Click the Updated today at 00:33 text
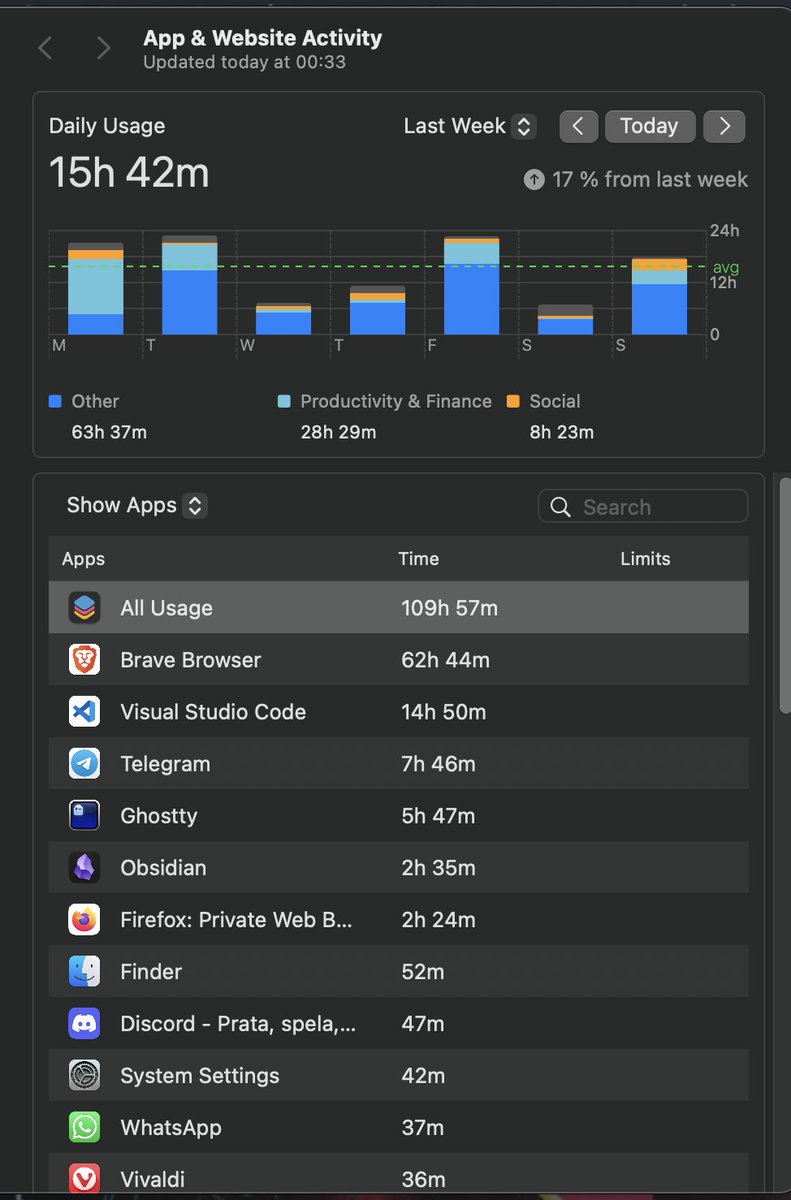This screenshot has height=1200, width=791. pos(243,62)
